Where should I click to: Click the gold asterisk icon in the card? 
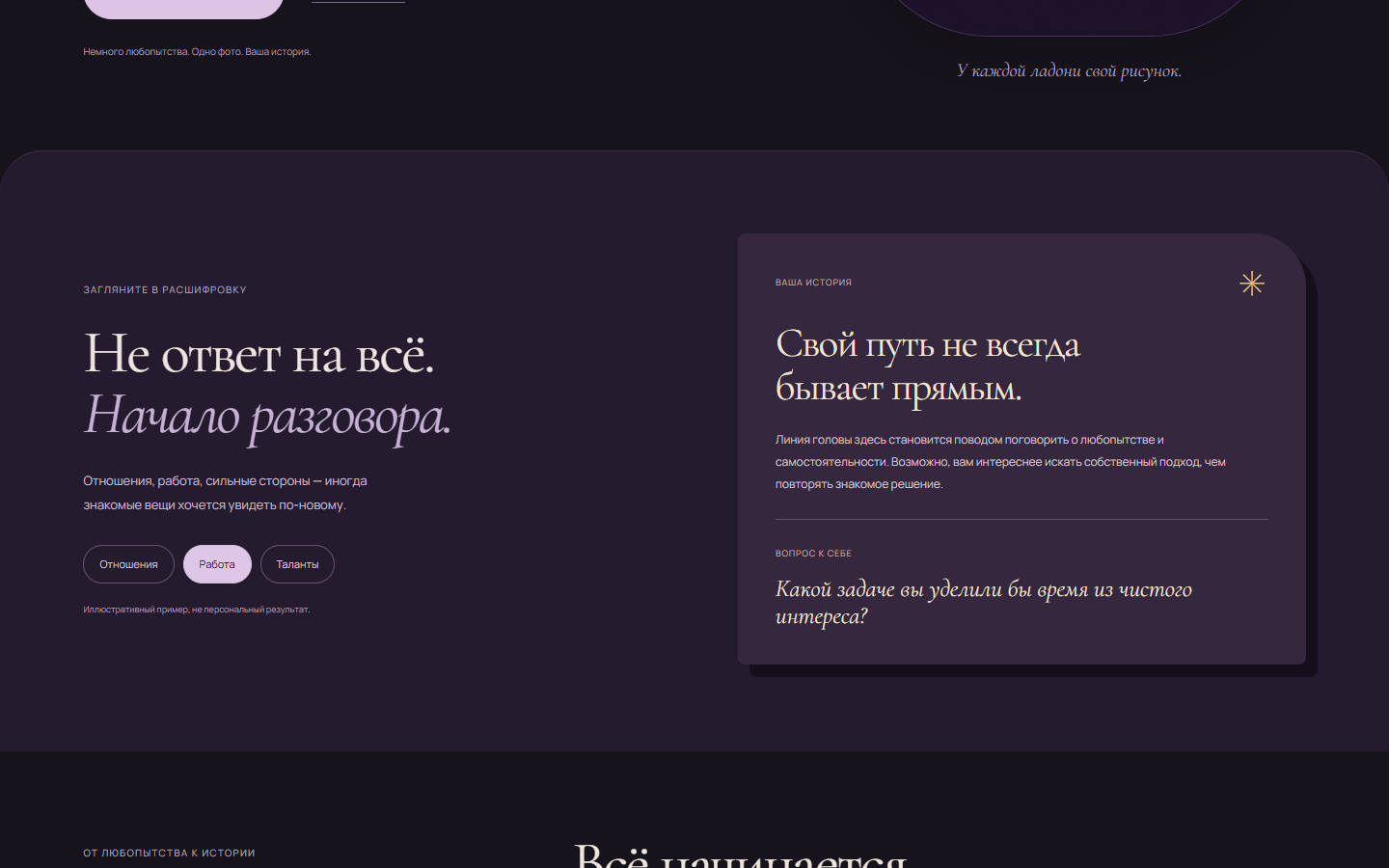pos(1252,284)
